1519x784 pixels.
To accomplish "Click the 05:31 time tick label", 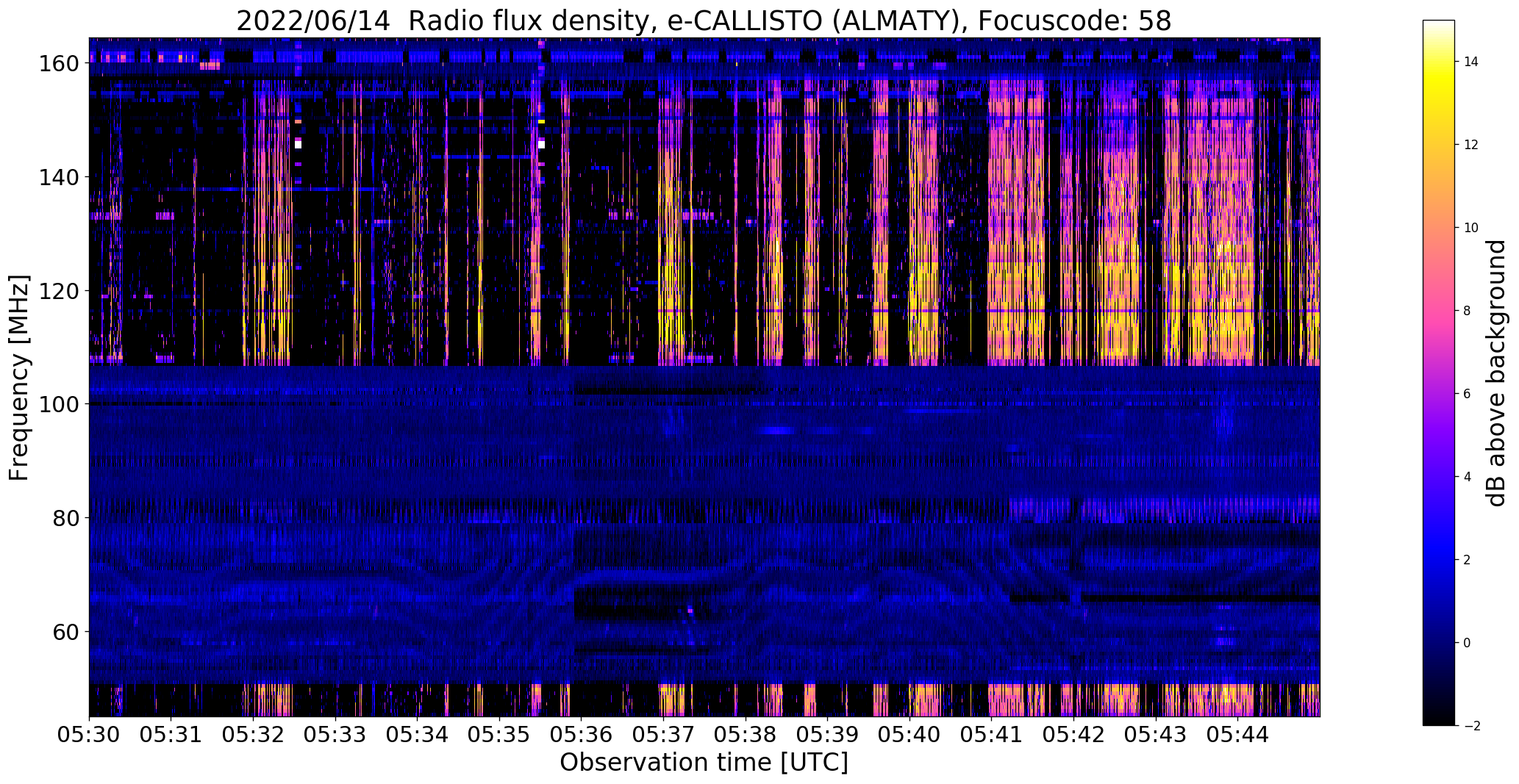I will click(171, 734).
